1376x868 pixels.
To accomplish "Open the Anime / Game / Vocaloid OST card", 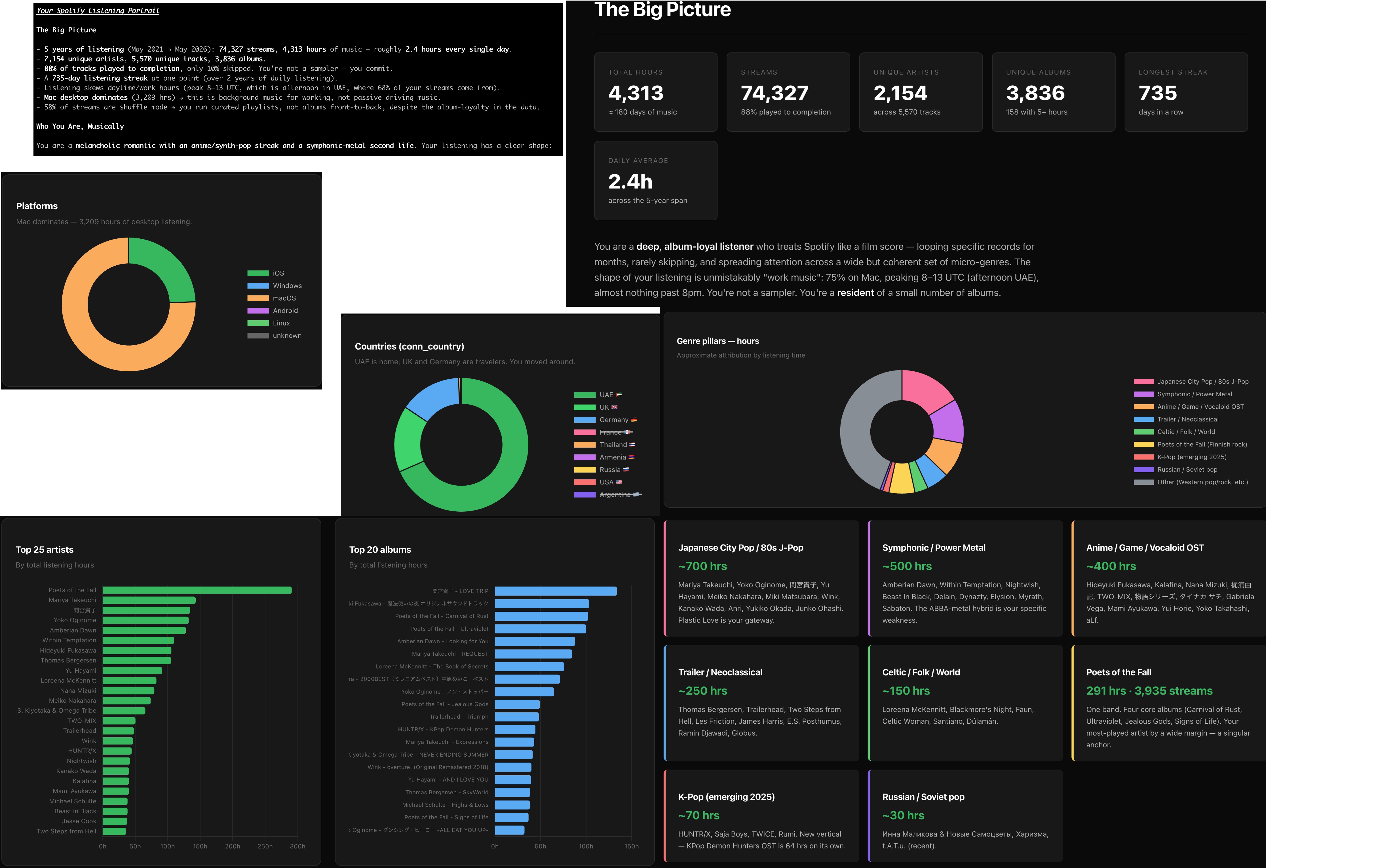I will pos(1169,578).
